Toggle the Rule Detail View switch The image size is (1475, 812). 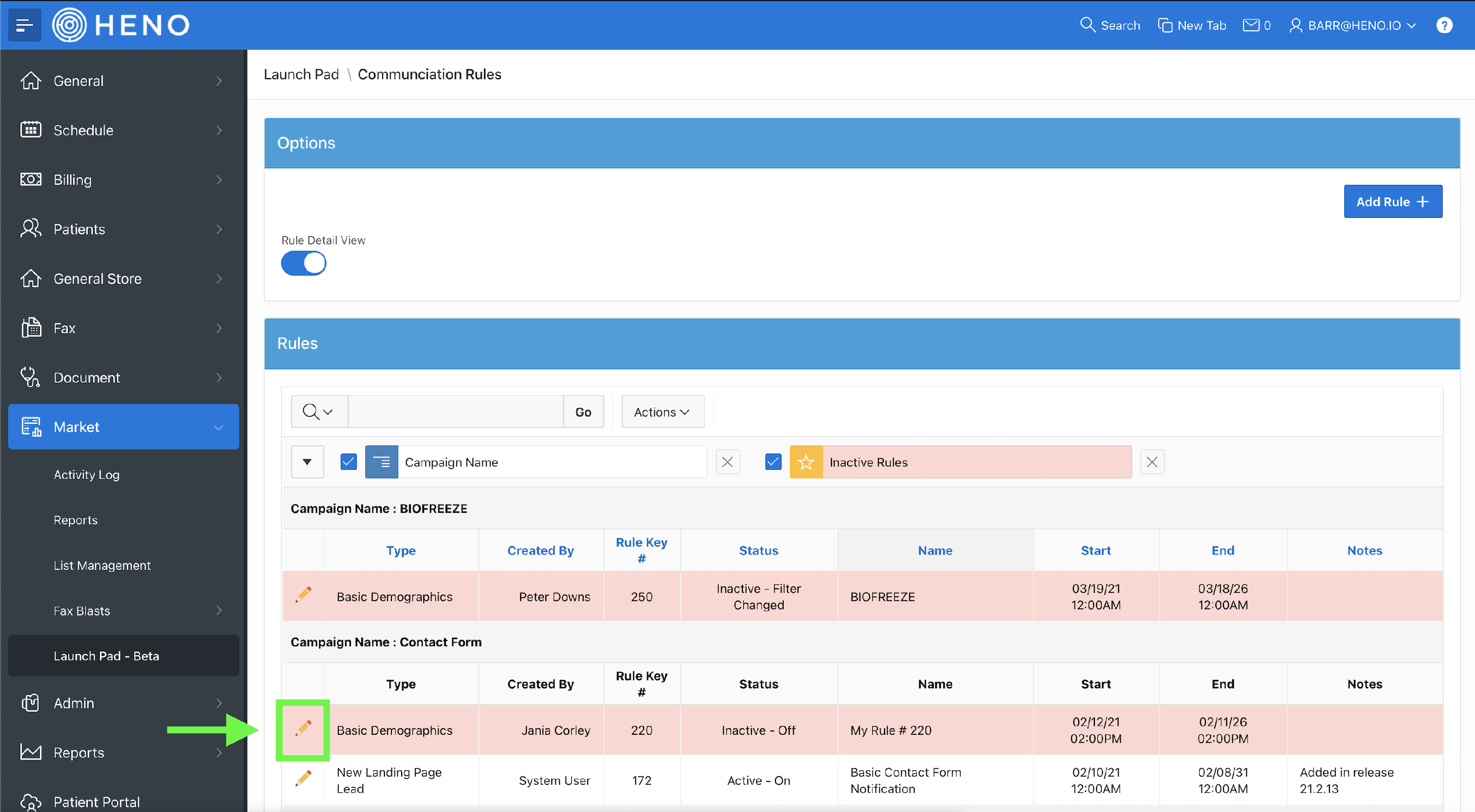pos(303,264)
